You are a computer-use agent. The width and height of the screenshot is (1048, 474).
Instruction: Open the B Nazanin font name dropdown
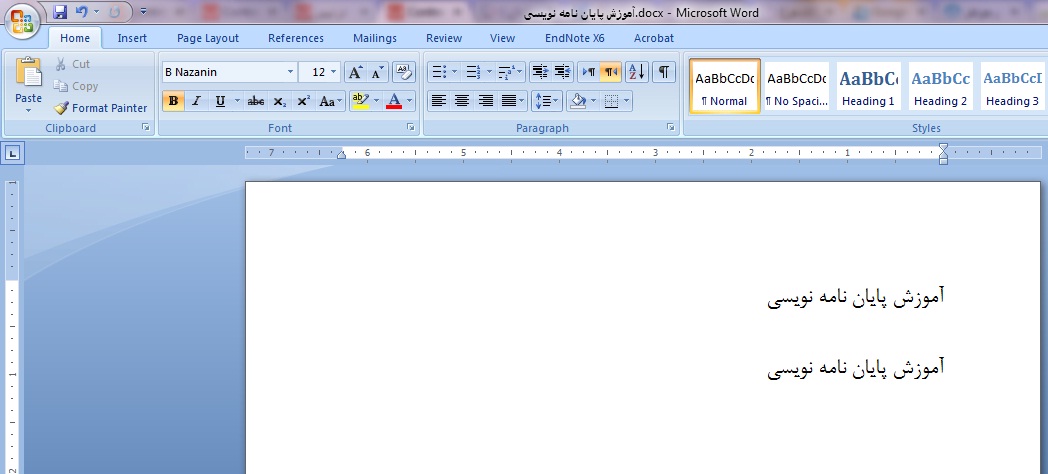click(290, 72)
